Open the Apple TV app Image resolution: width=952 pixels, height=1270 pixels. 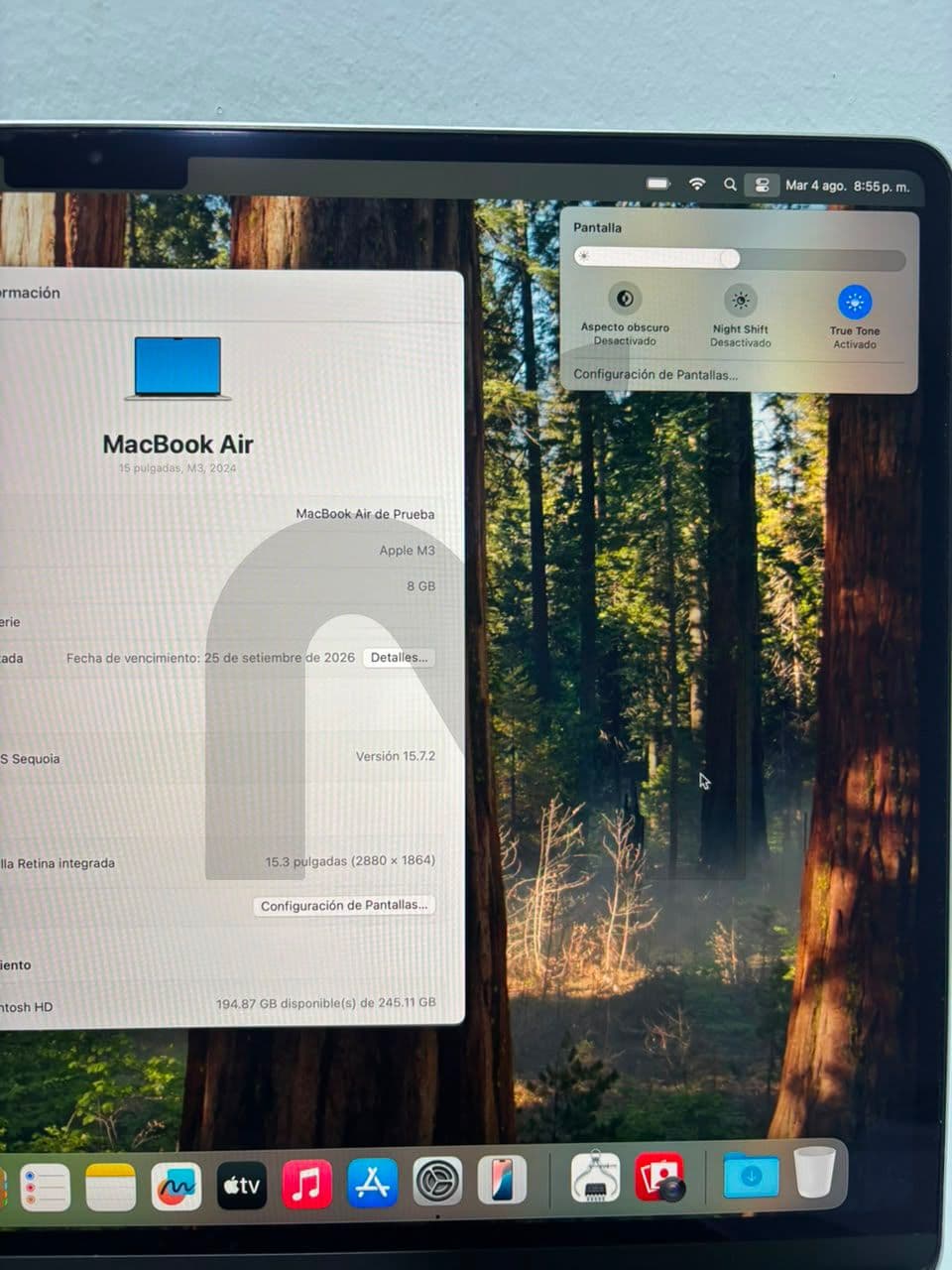[241, 1185]
